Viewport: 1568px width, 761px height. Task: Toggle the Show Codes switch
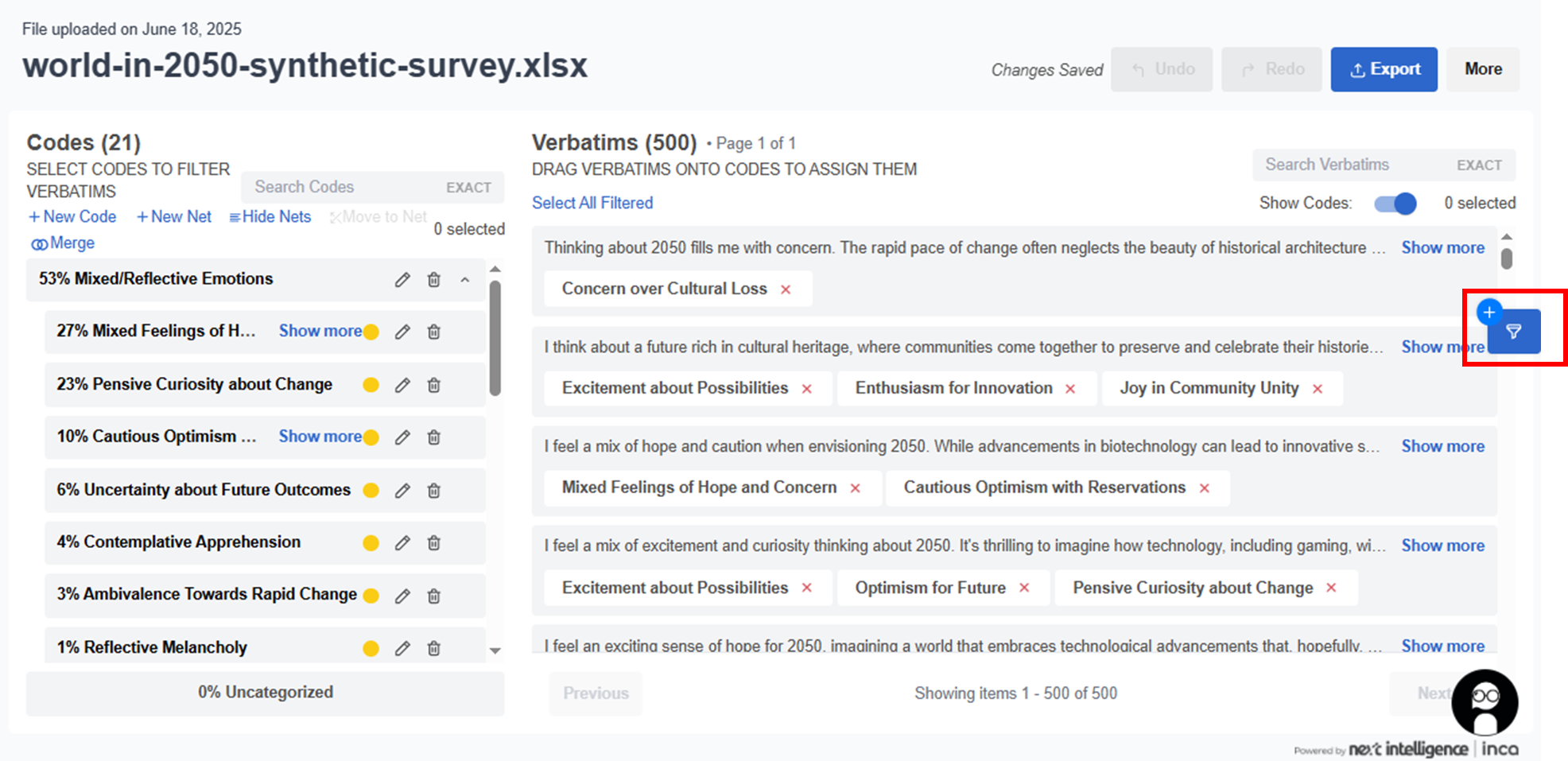coord(1395,204)
